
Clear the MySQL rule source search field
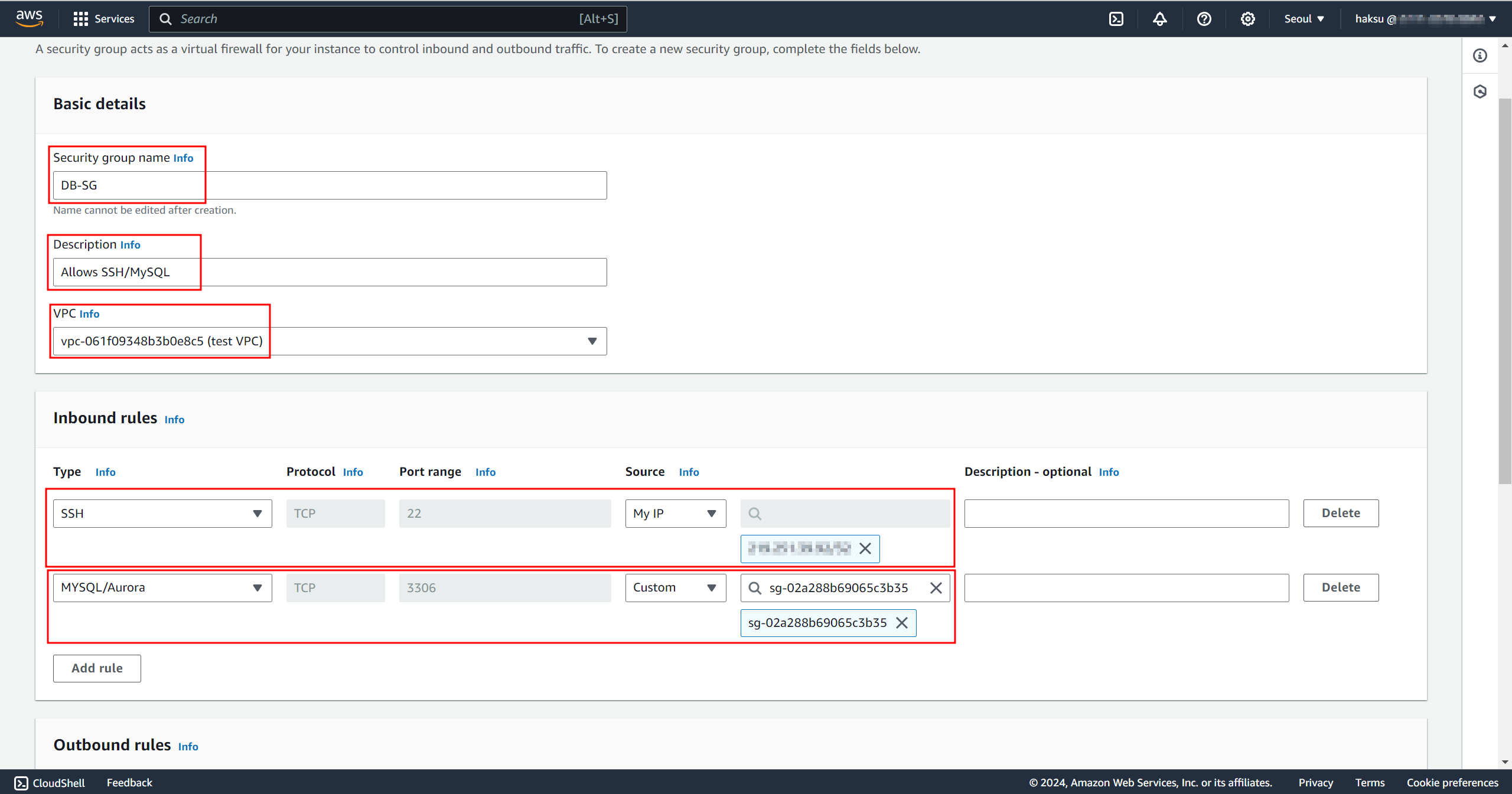[x=936, y=588]
